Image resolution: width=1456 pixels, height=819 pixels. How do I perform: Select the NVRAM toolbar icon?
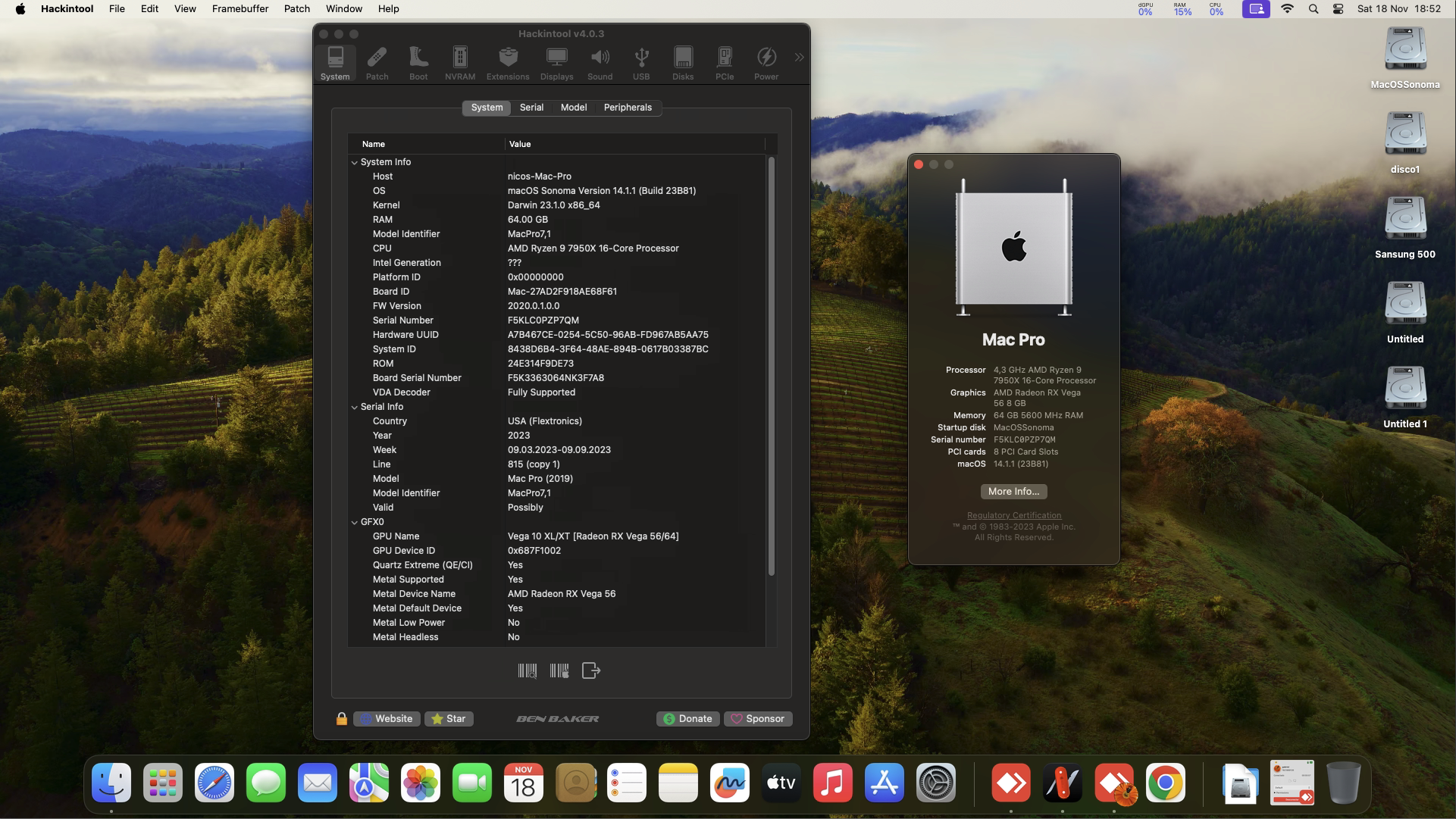460,63
